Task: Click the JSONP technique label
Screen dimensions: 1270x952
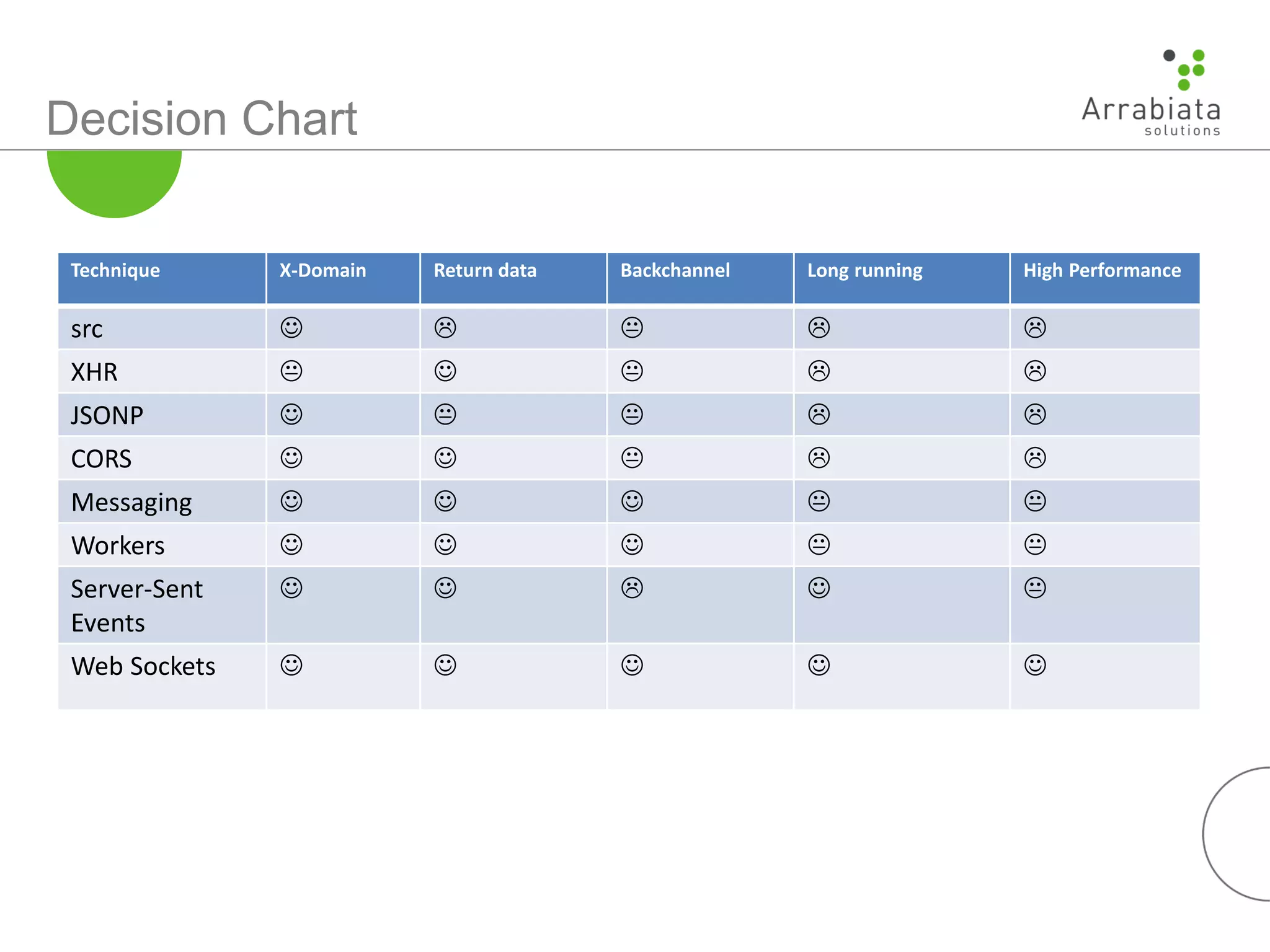Action: pos(107,415)
